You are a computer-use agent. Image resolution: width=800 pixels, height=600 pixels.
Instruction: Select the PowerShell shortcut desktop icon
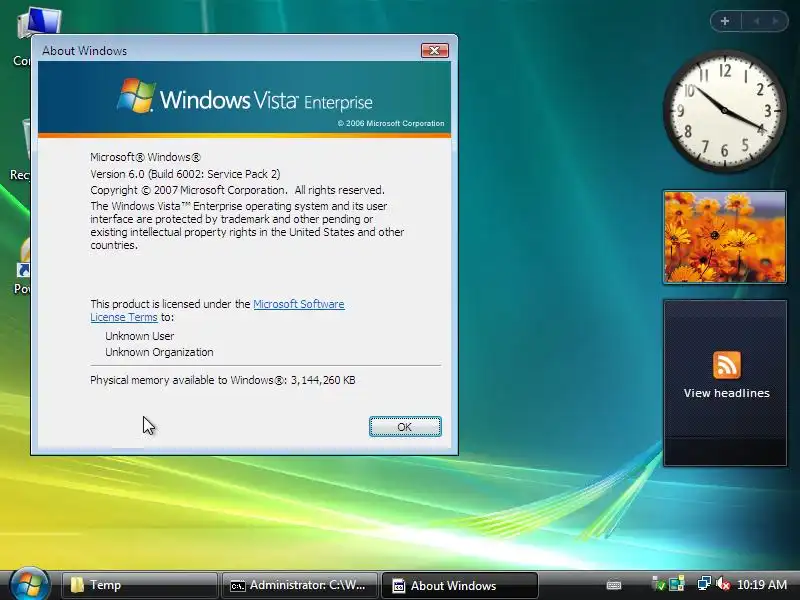(x=22, y=265)
